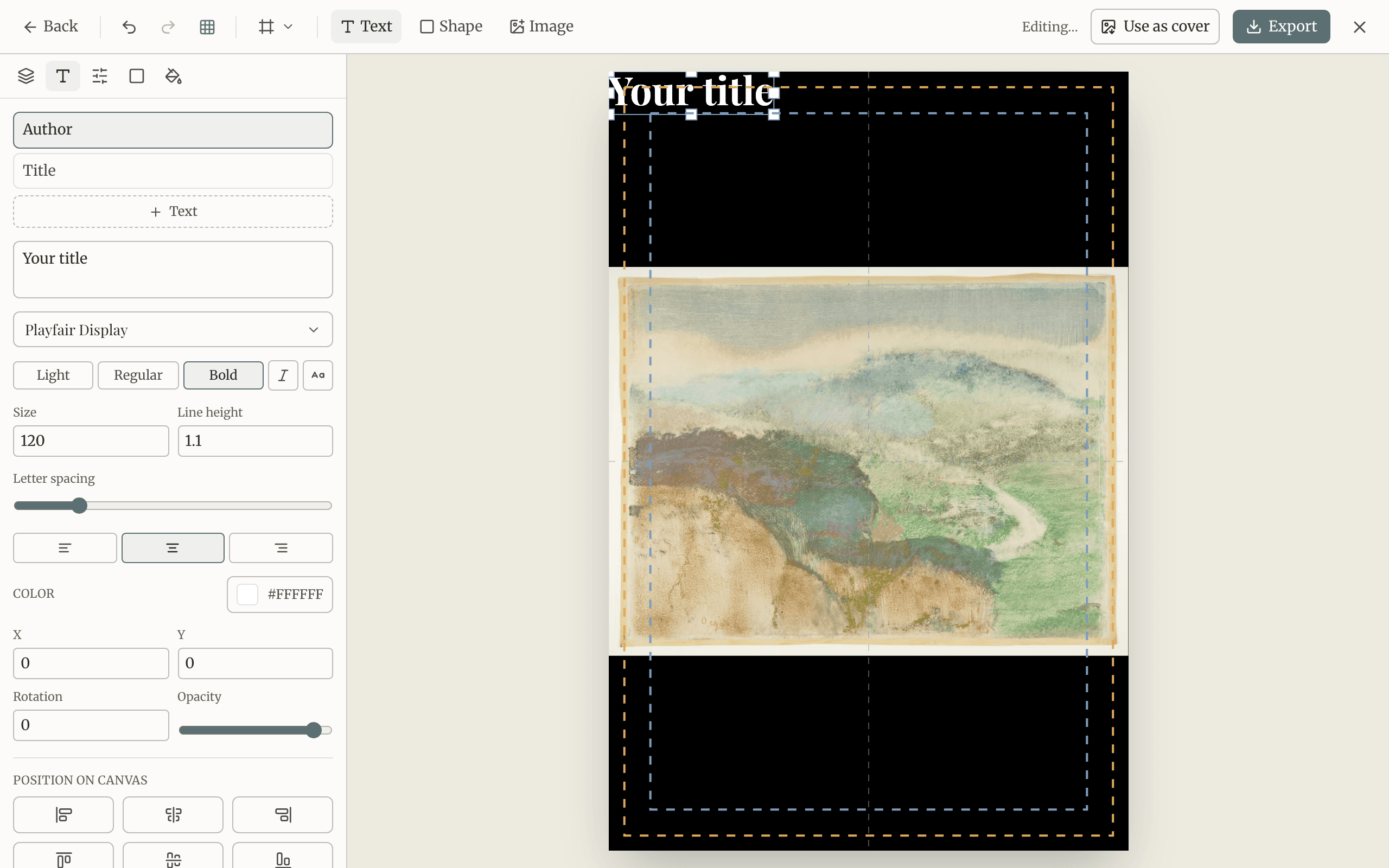1389x868 pixels.
Task: Select the Text tool in toolbar
Action: coord(366,27)
